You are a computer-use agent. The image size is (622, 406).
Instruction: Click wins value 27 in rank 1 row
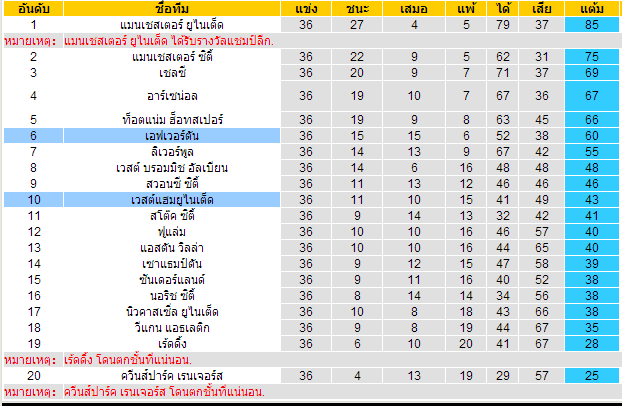point(357,25)
